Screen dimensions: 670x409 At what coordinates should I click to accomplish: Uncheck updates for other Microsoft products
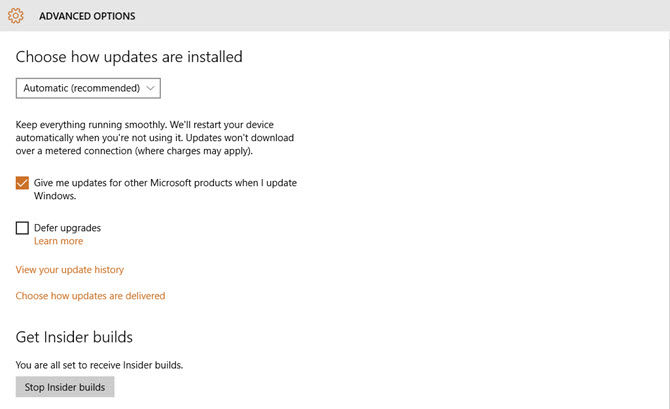(x=23, y=183)
